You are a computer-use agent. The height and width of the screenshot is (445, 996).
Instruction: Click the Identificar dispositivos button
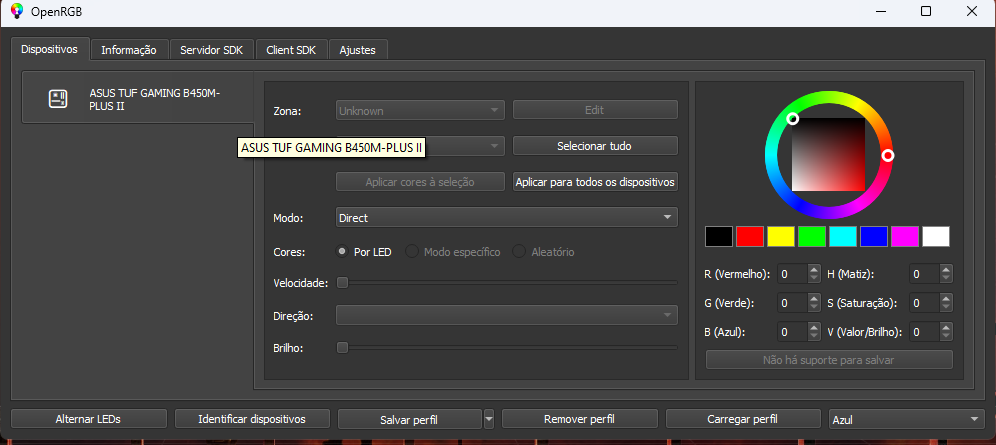(x=252, y=419)
